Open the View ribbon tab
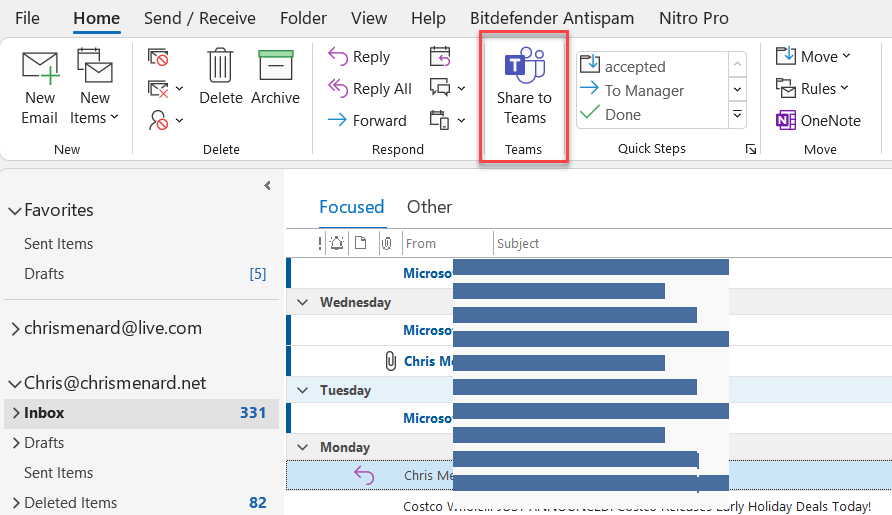Viewport: 892px width, 515px height. click(x=369, y=18)
